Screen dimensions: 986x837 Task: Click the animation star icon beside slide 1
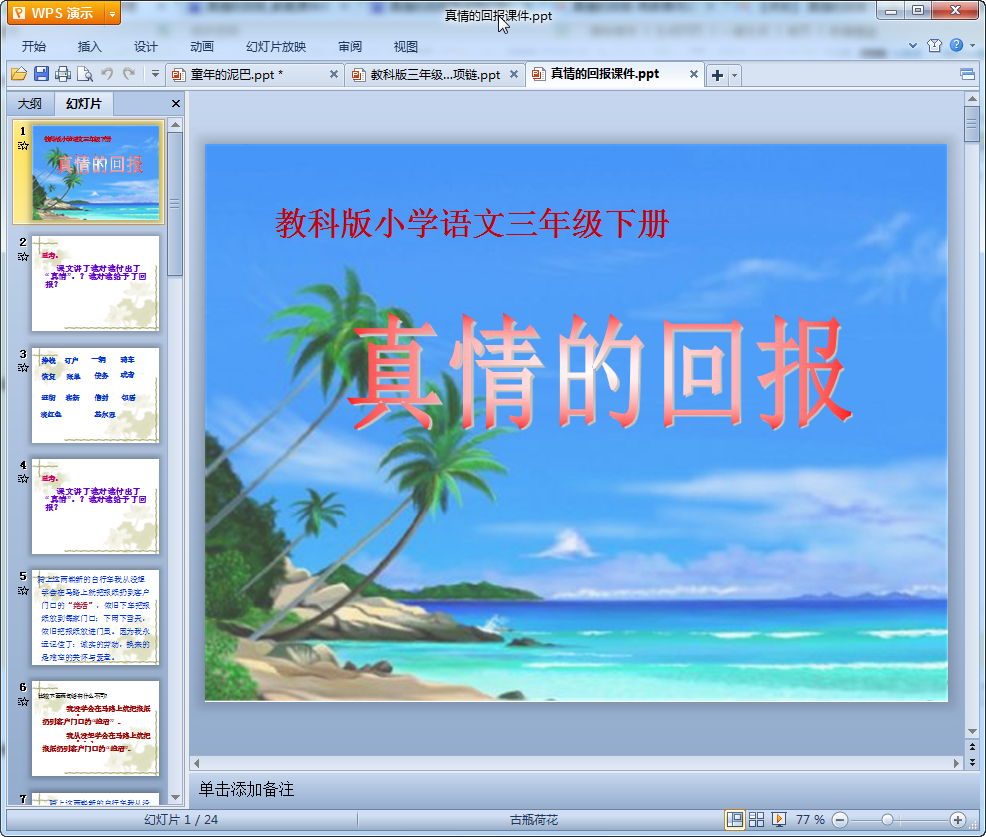point(23,146)
